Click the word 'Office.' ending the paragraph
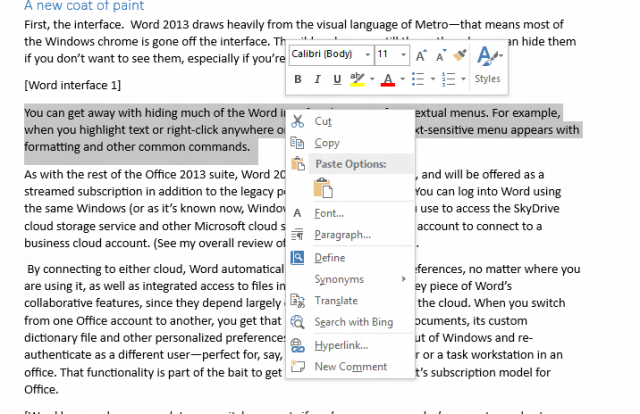 pos(41,390)
